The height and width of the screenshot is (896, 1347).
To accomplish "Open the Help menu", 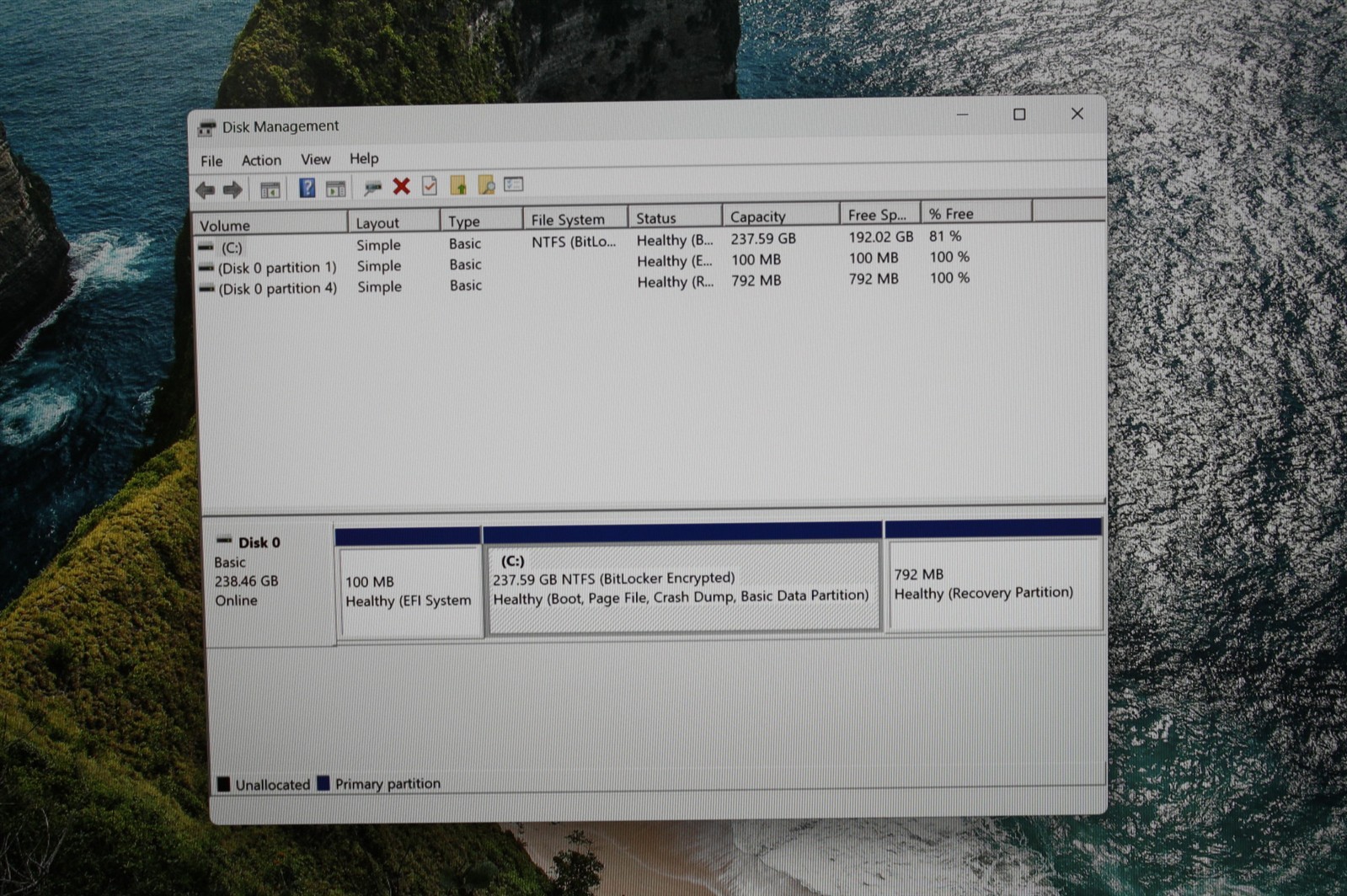I will [x=364, y=158].
